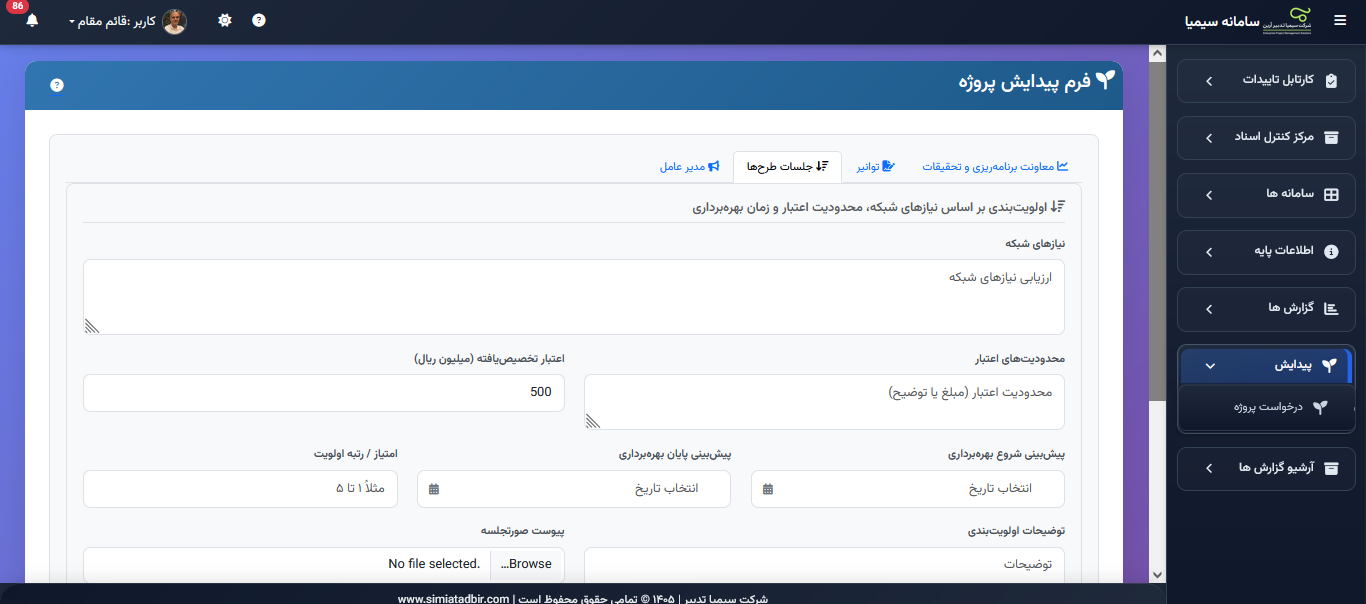Click the seedling icon in form title
The height and width of the screenshot is (604, 1366).
(1105, 82)
